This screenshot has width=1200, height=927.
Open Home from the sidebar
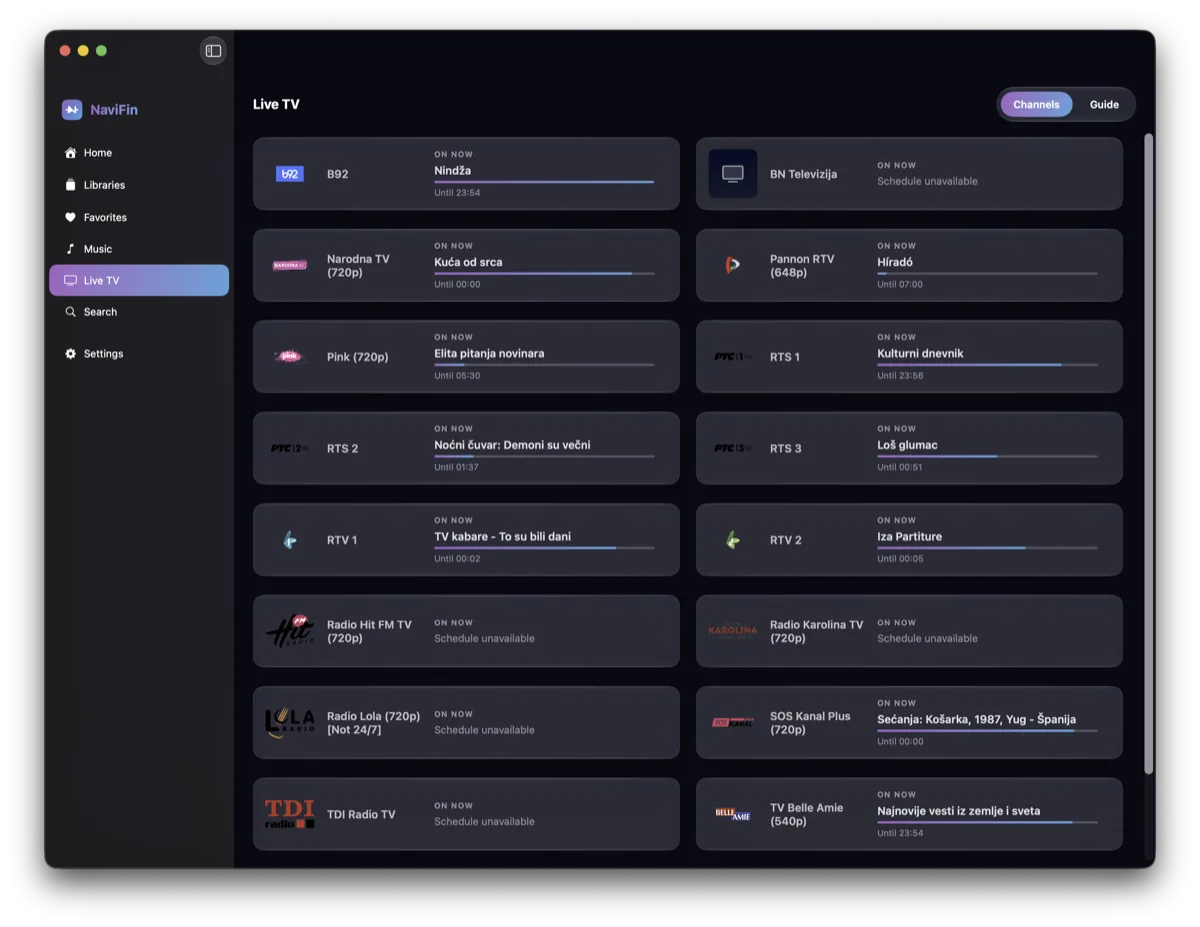point(139,153)
